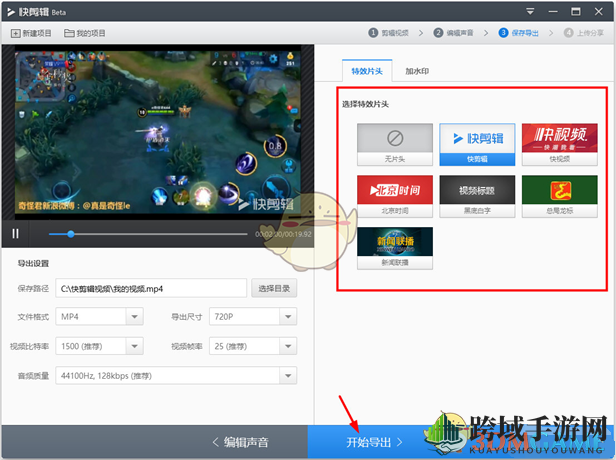Click the playback progress slider handle

(x=71, y=234)
